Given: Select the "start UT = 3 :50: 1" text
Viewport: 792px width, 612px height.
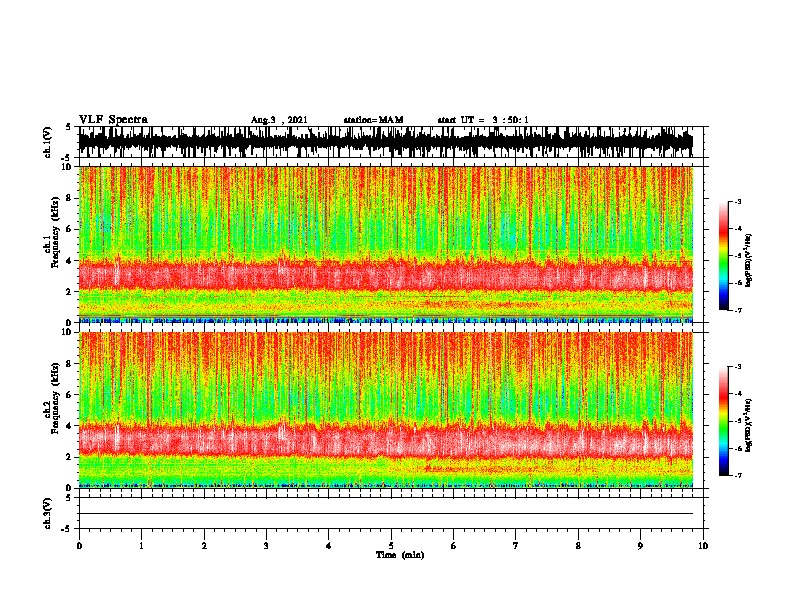Looking at the screenshot, I should [x=483, y=120].
